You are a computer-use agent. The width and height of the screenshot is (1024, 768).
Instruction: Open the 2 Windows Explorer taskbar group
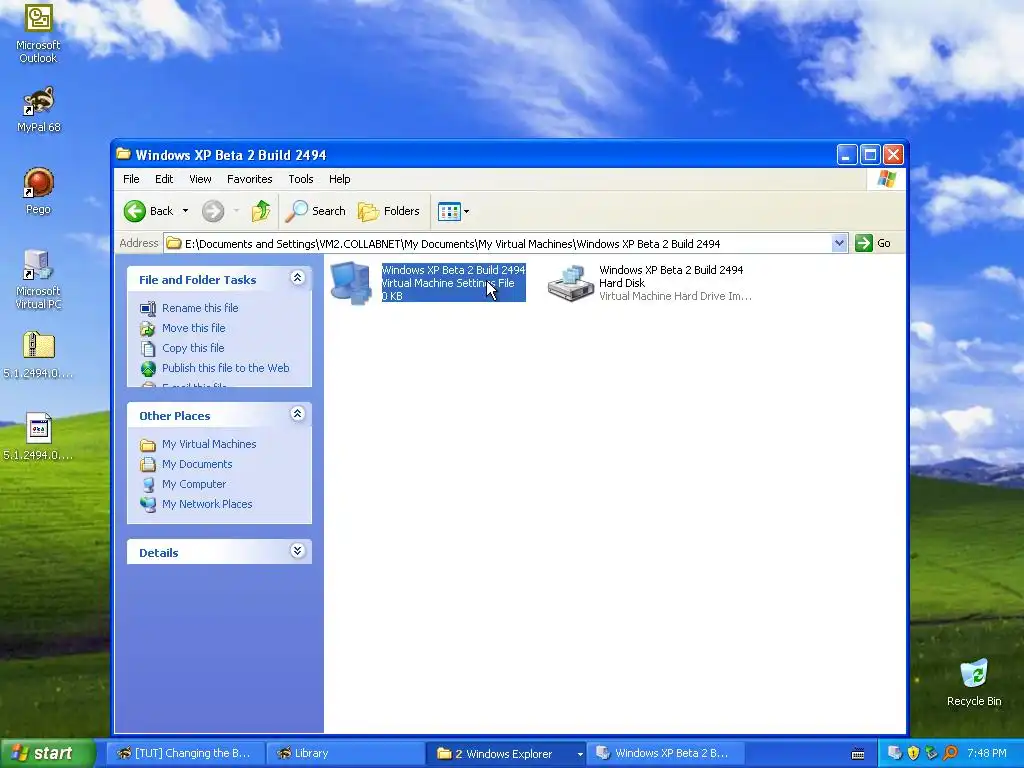click(x=506, y=754)
